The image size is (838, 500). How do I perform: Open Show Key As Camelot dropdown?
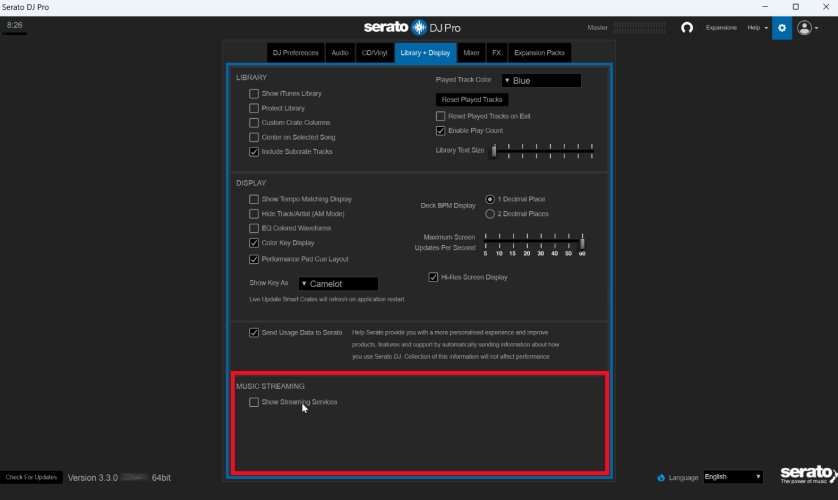point(338,284)
